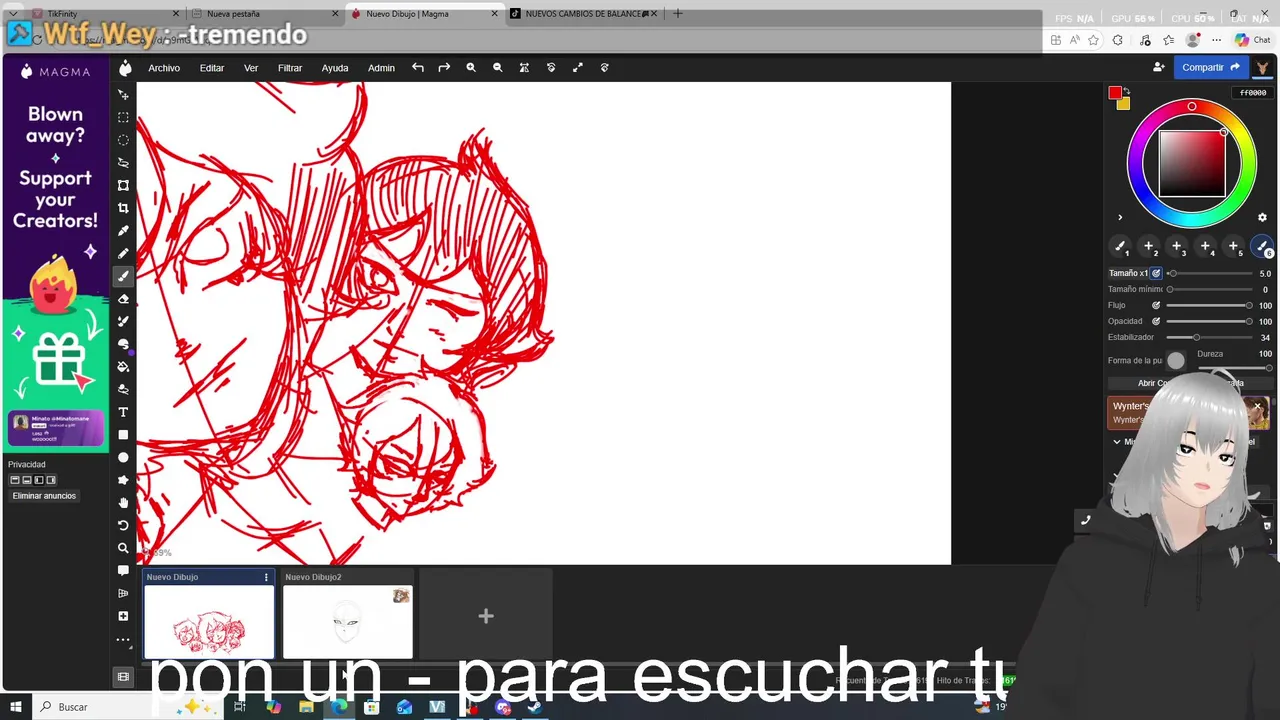The image size is (1280, 720).
Task: Select the Crop tool
Action: 123,208
